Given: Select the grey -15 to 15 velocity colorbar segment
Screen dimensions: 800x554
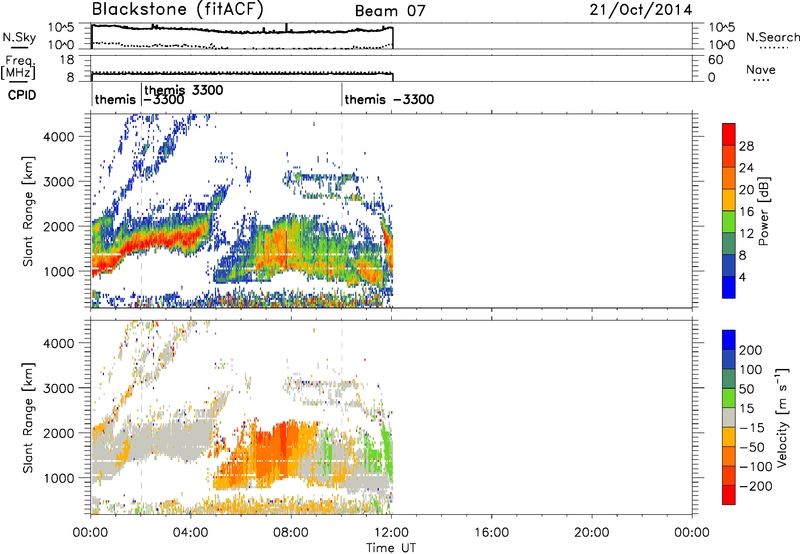Looking at the screenshot, I should coord(729,417).
